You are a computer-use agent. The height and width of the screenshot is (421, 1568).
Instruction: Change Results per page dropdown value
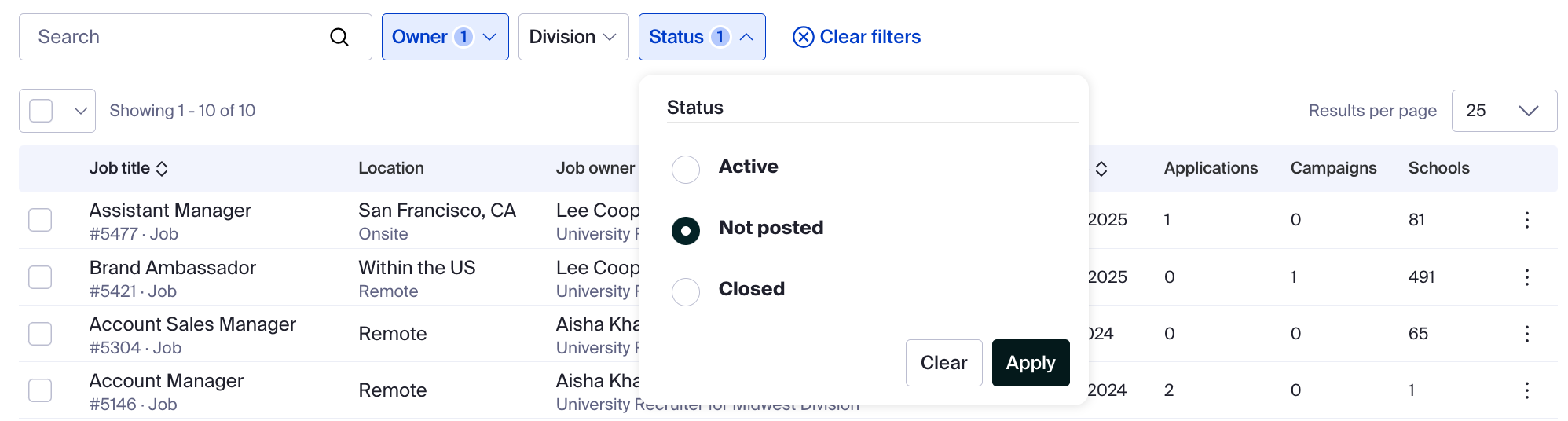[1504, 111]
